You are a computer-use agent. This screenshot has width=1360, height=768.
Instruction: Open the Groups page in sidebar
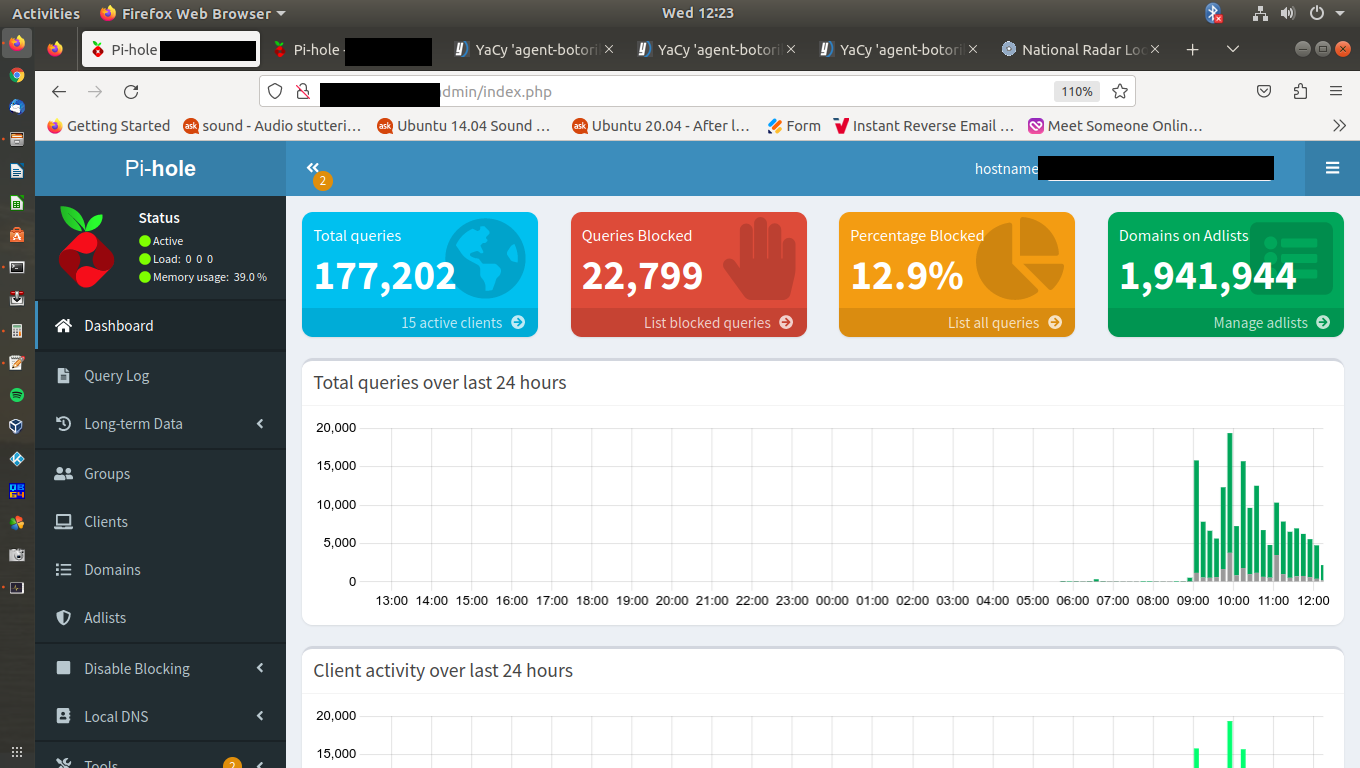tap(107, 474)
